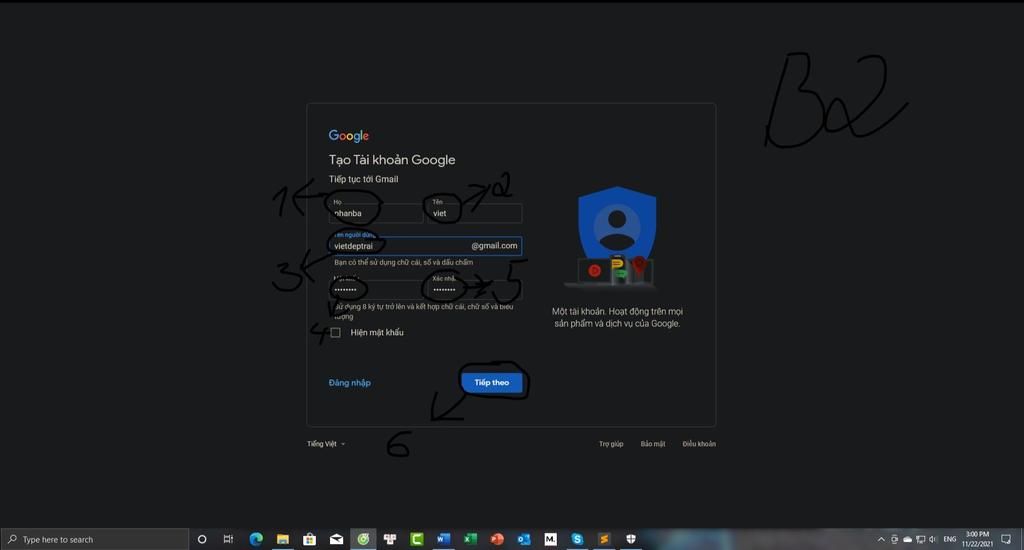Open the Bảo mật link

tap(652, 444)
